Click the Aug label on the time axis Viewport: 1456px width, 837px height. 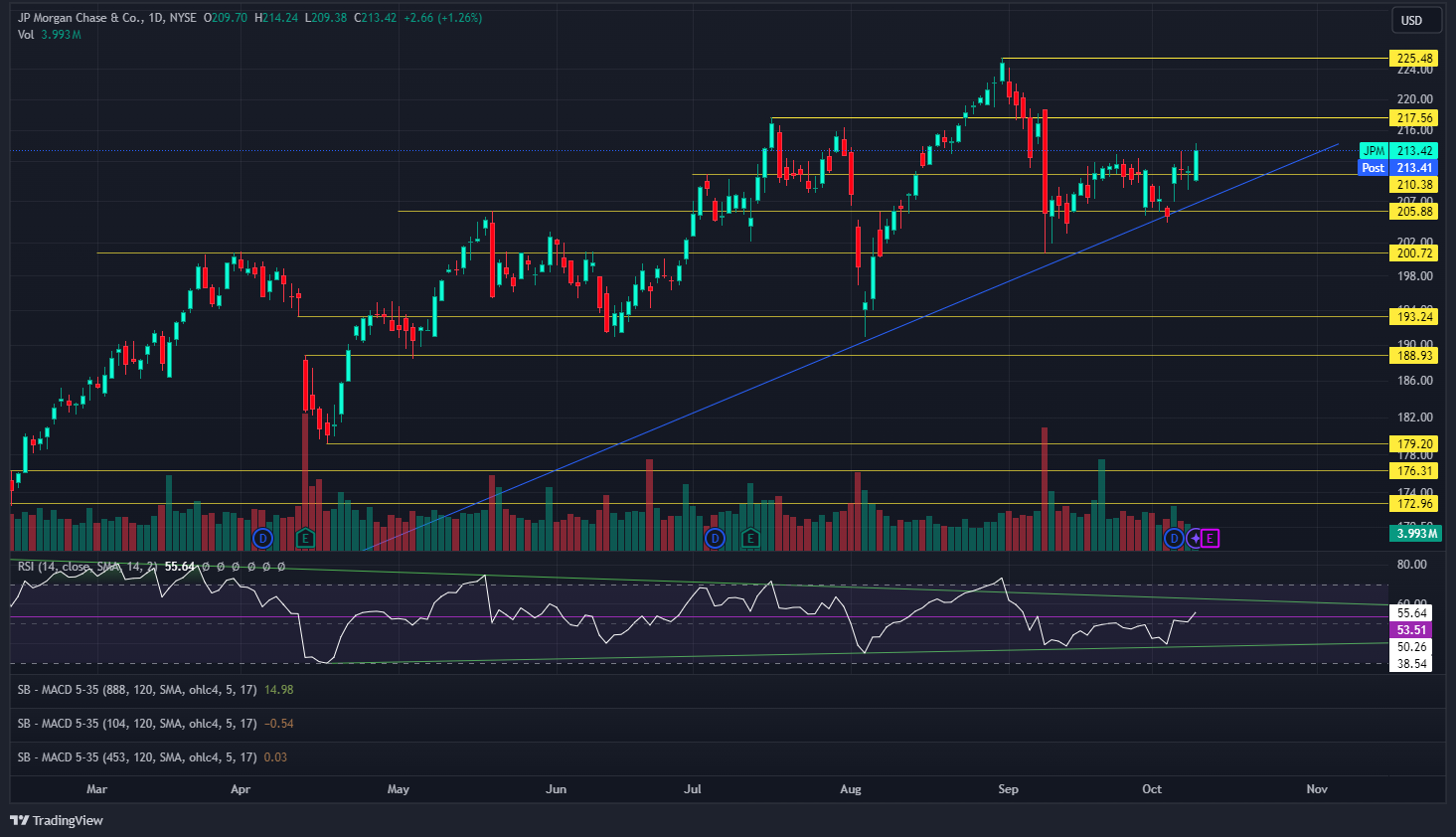coord(851,789)
